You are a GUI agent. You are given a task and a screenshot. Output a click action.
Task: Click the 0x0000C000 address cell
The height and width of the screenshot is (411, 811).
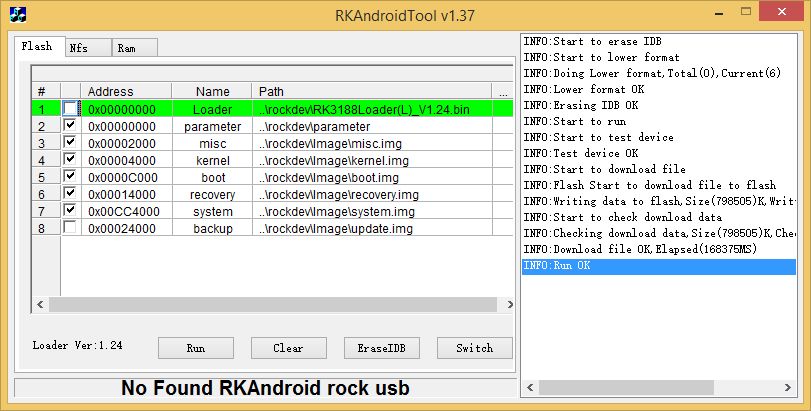point(126,177)
